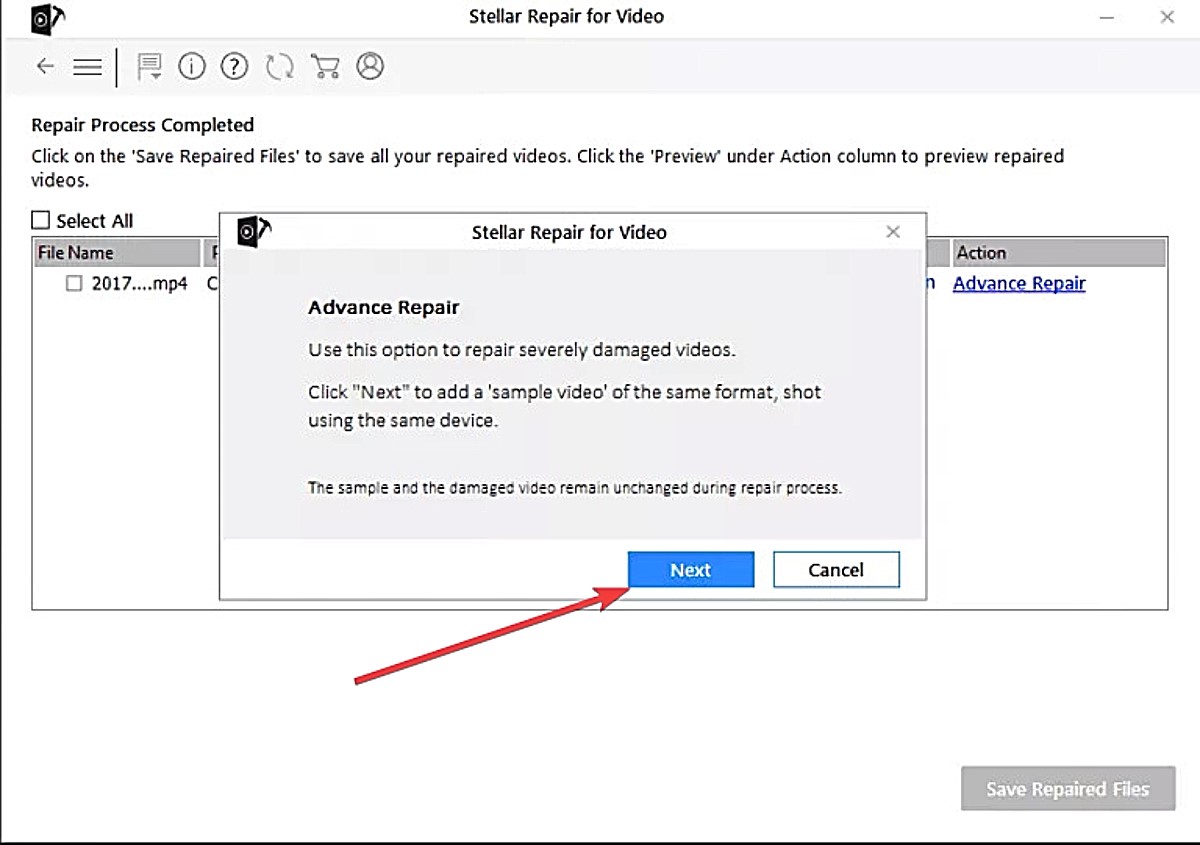The width and height of the screenshot is (1200, 845).
Task: Go back using the left arrow icon
Action: click(45, 67)
